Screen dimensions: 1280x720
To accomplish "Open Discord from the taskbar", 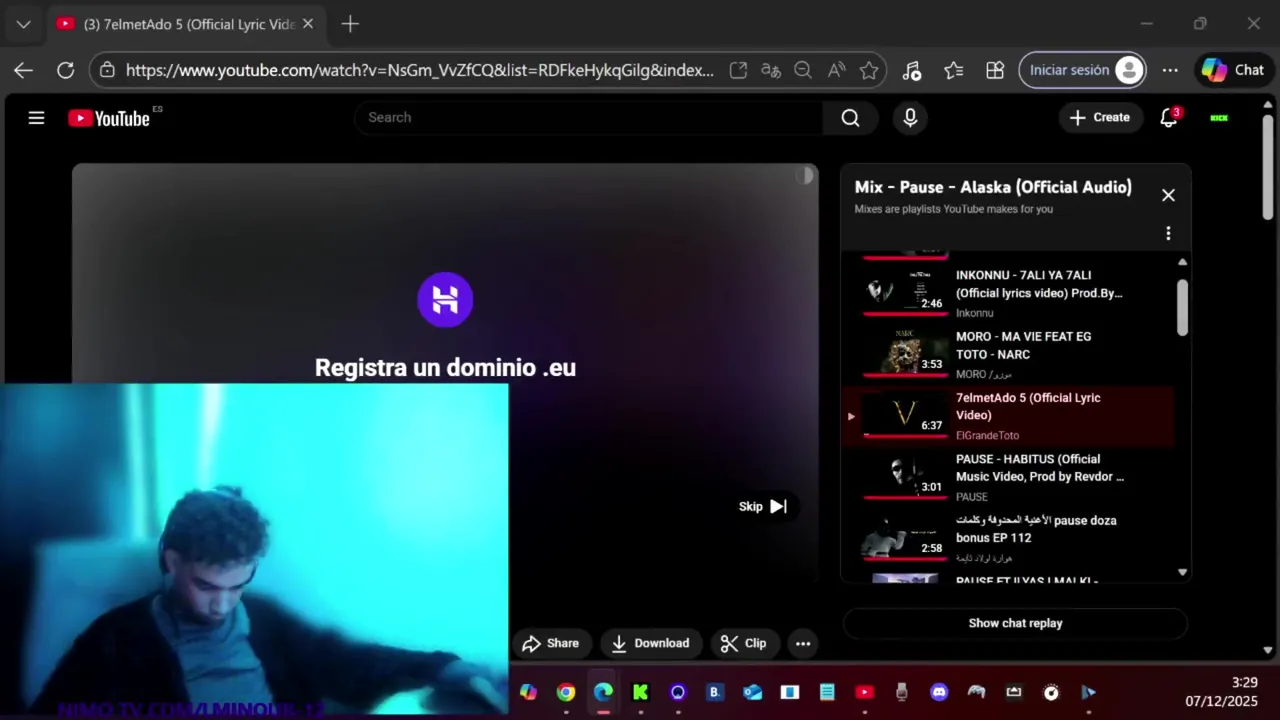I will 939,692.
